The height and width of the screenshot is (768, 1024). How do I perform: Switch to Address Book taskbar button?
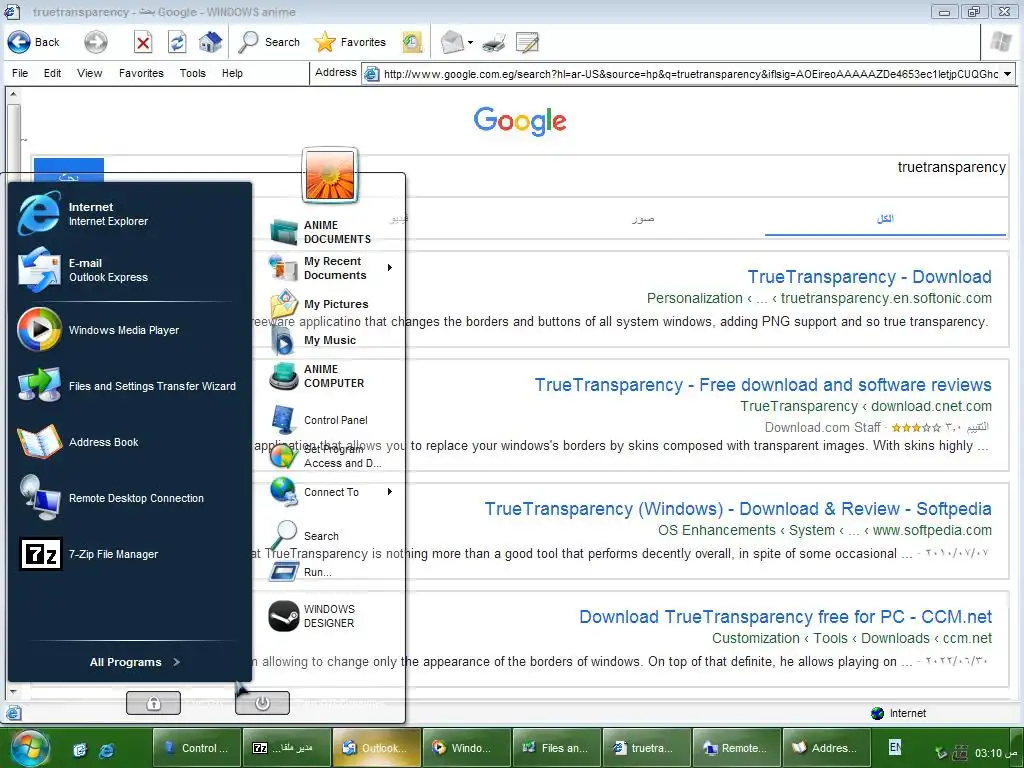(825, 748)
